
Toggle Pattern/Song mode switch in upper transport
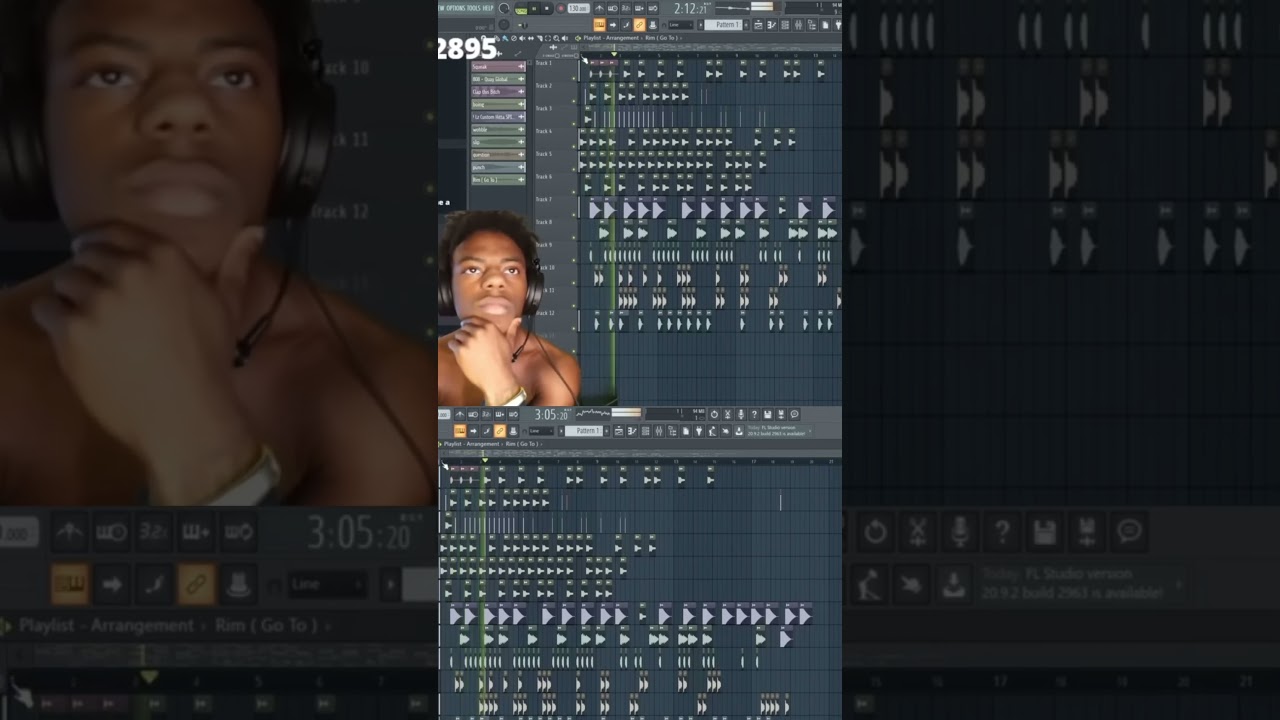(x=520, y=9)
